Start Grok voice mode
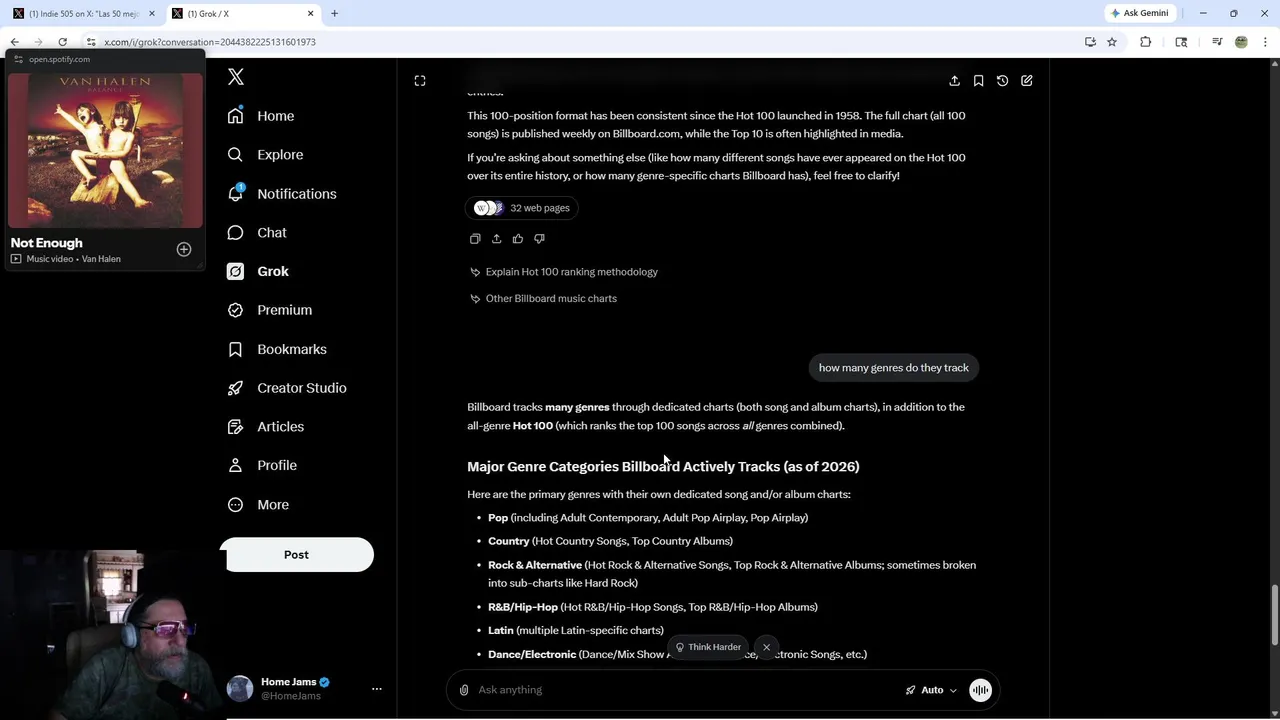Image resolution: width=1280 pixels, height=720 pixels. [980, 690]
